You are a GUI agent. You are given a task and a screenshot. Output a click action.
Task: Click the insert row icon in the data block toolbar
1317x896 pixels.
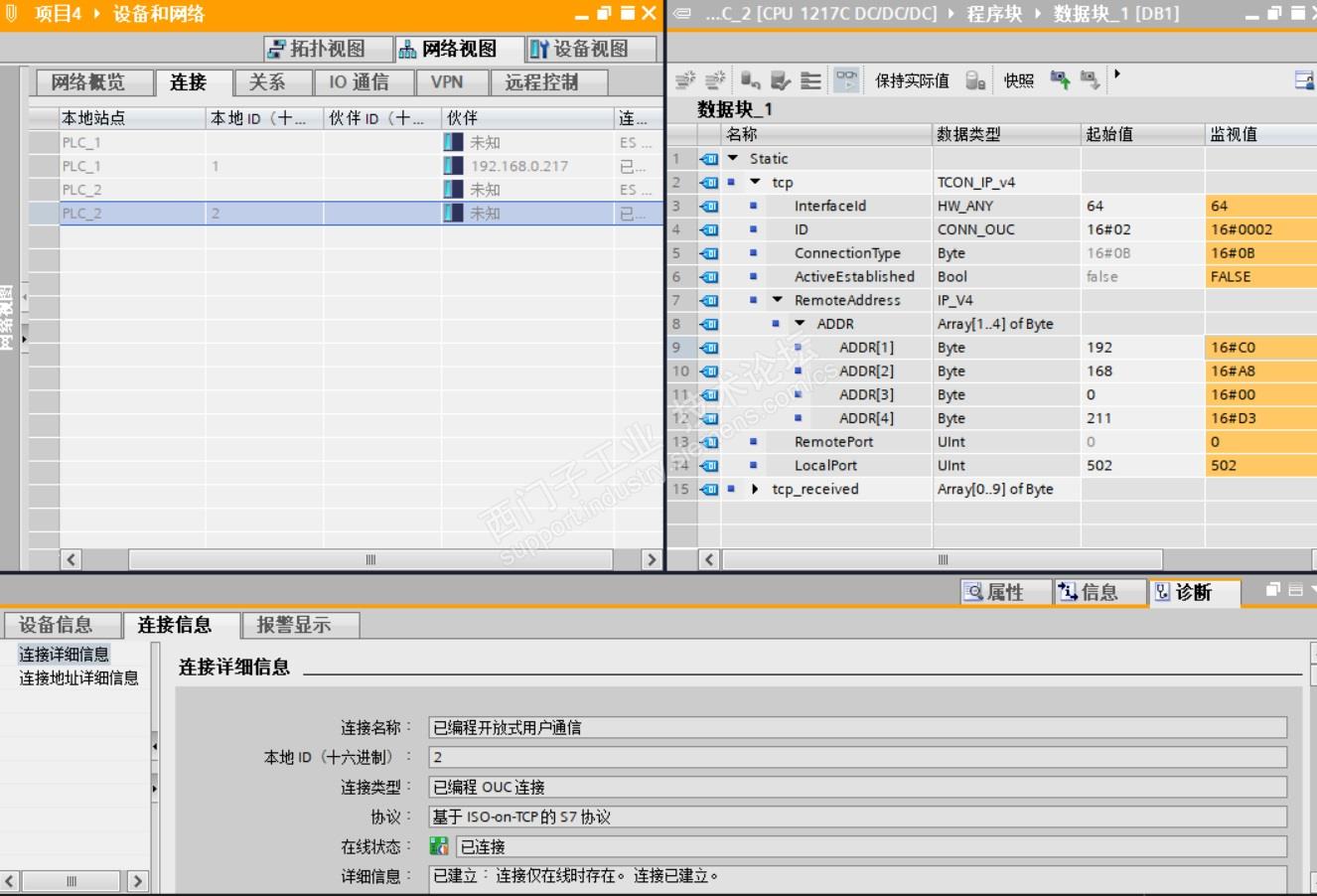pyautogui.click(x=685, y=80)
